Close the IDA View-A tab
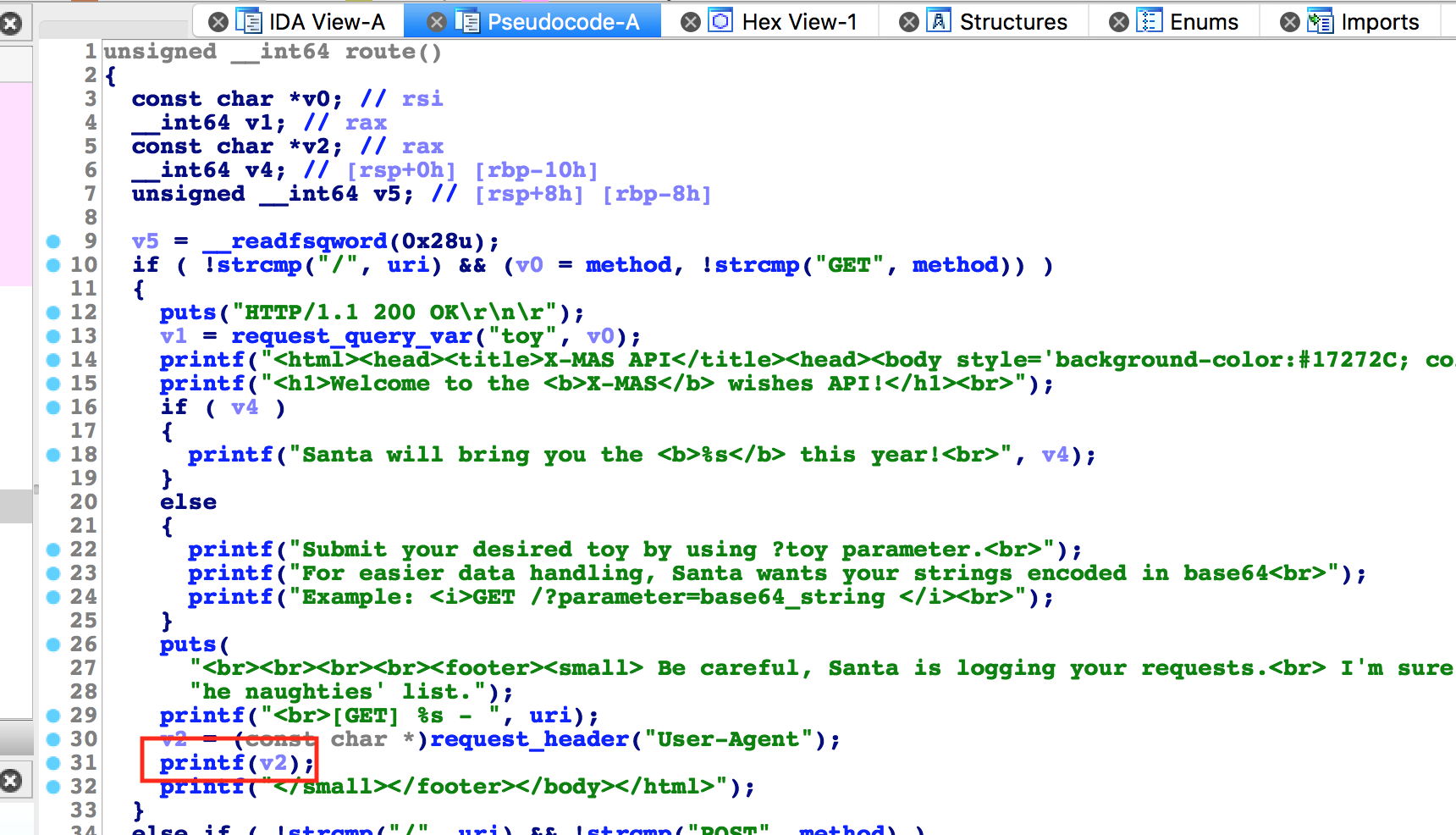Image resolution: width=1456 pixels, height=835 pixels. click(x=218, y=22)
